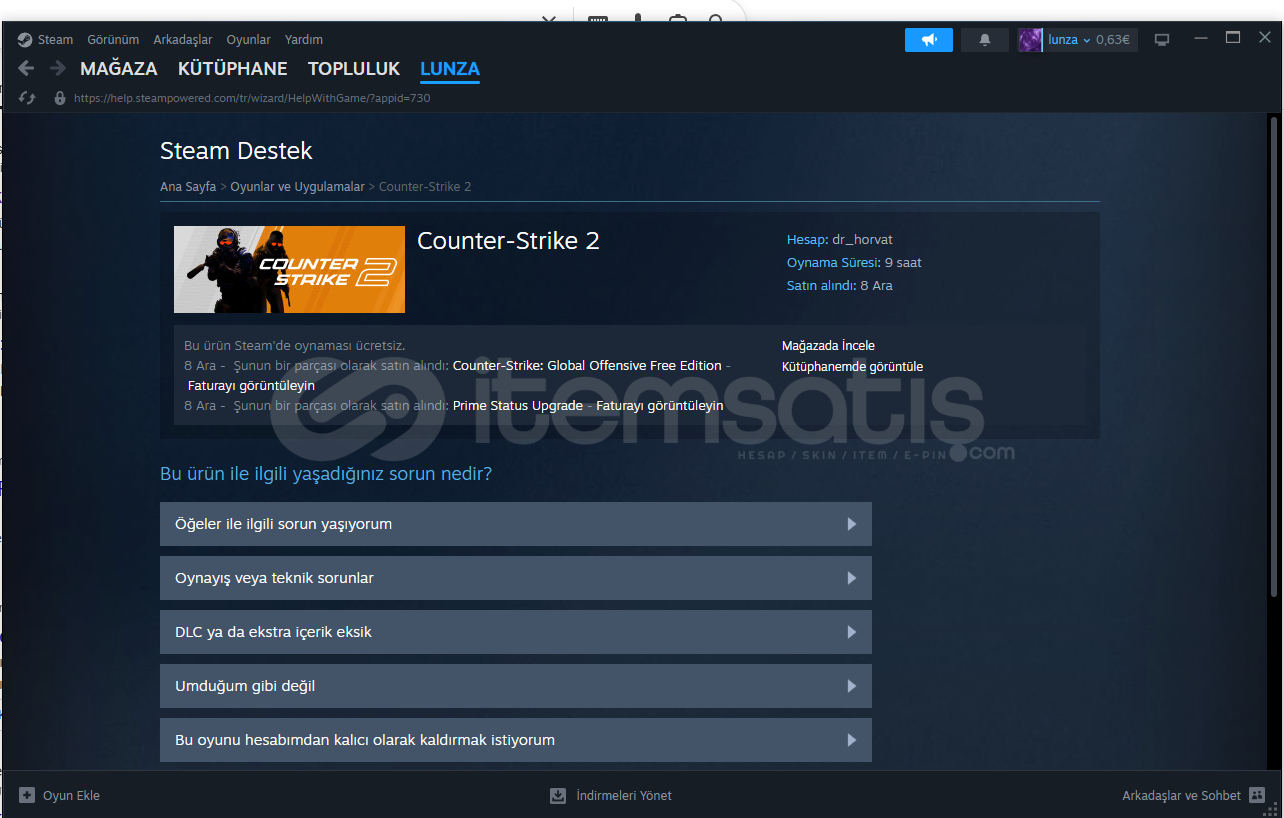
Task: Open the 'Arkadaşlar ve Sohbet' label
Action: tap(1181, 796)
